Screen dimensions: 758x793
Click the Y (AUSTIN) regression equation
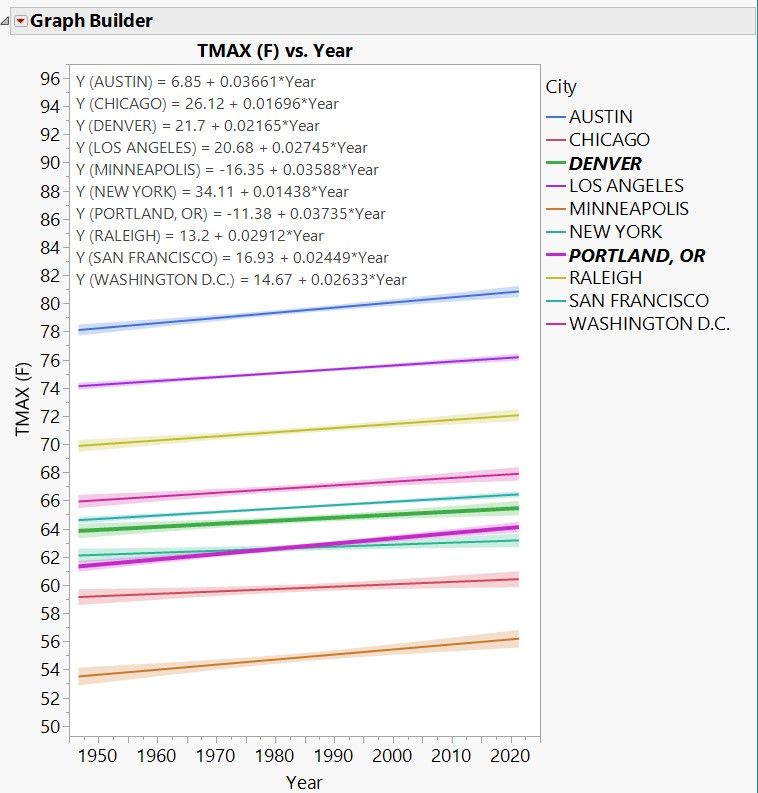pyautogui.click(x=196, y=82)
